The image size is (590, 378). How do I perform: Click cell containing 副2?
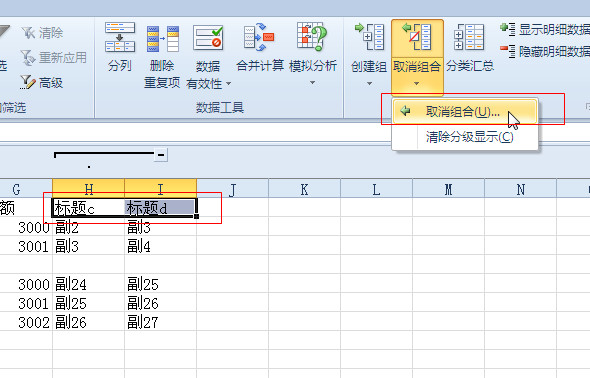coord(88,227)
